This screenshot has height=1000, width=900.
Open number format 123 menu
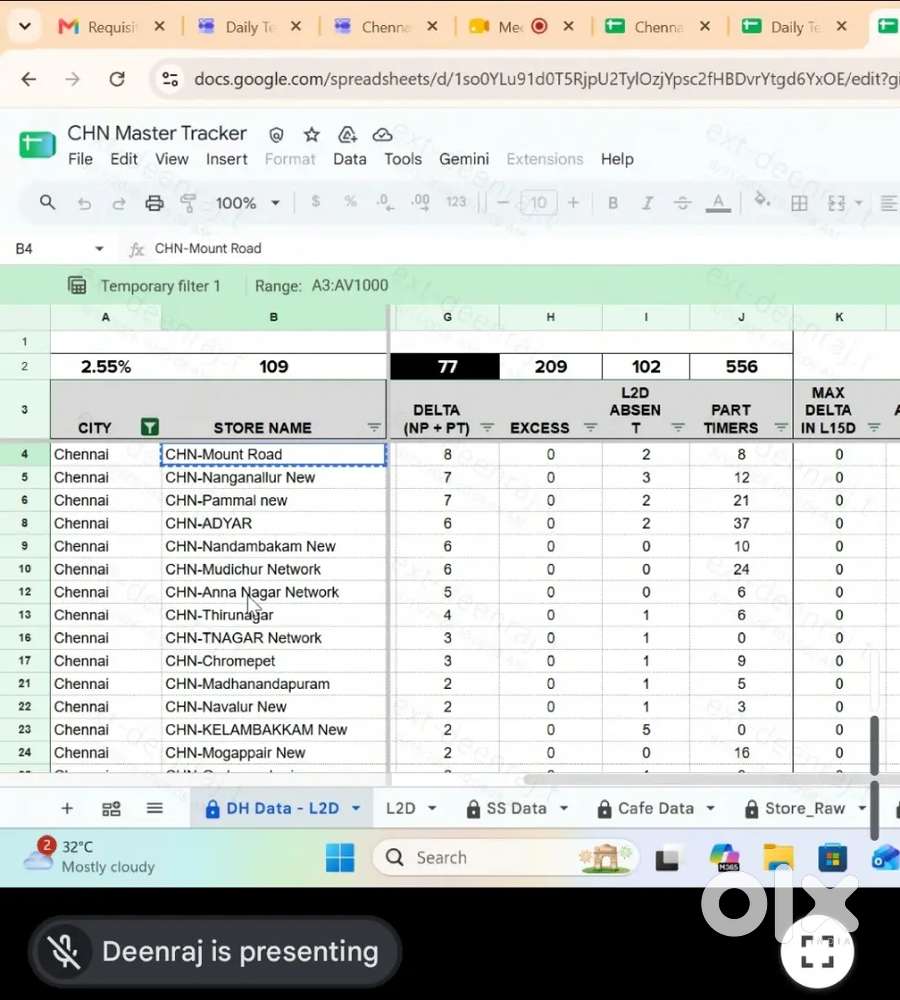[456, 202]
